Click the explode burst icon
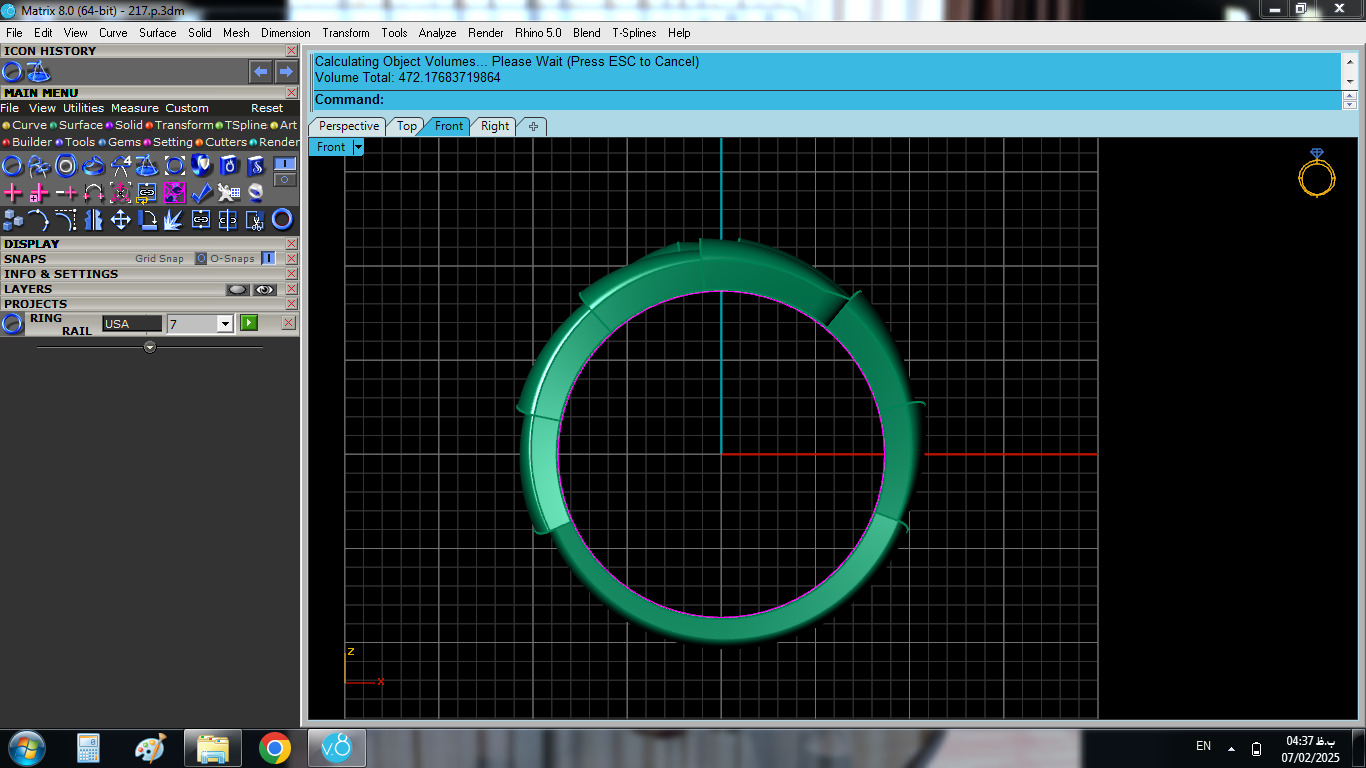1366x768 pixels. [174, 220]
